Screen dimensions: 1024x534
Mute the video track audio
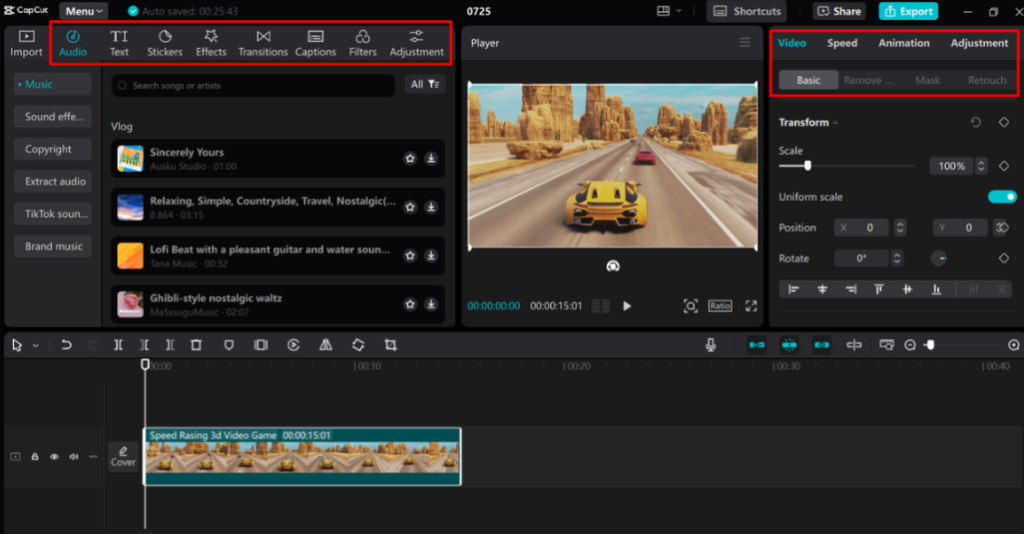click(74, 457)
